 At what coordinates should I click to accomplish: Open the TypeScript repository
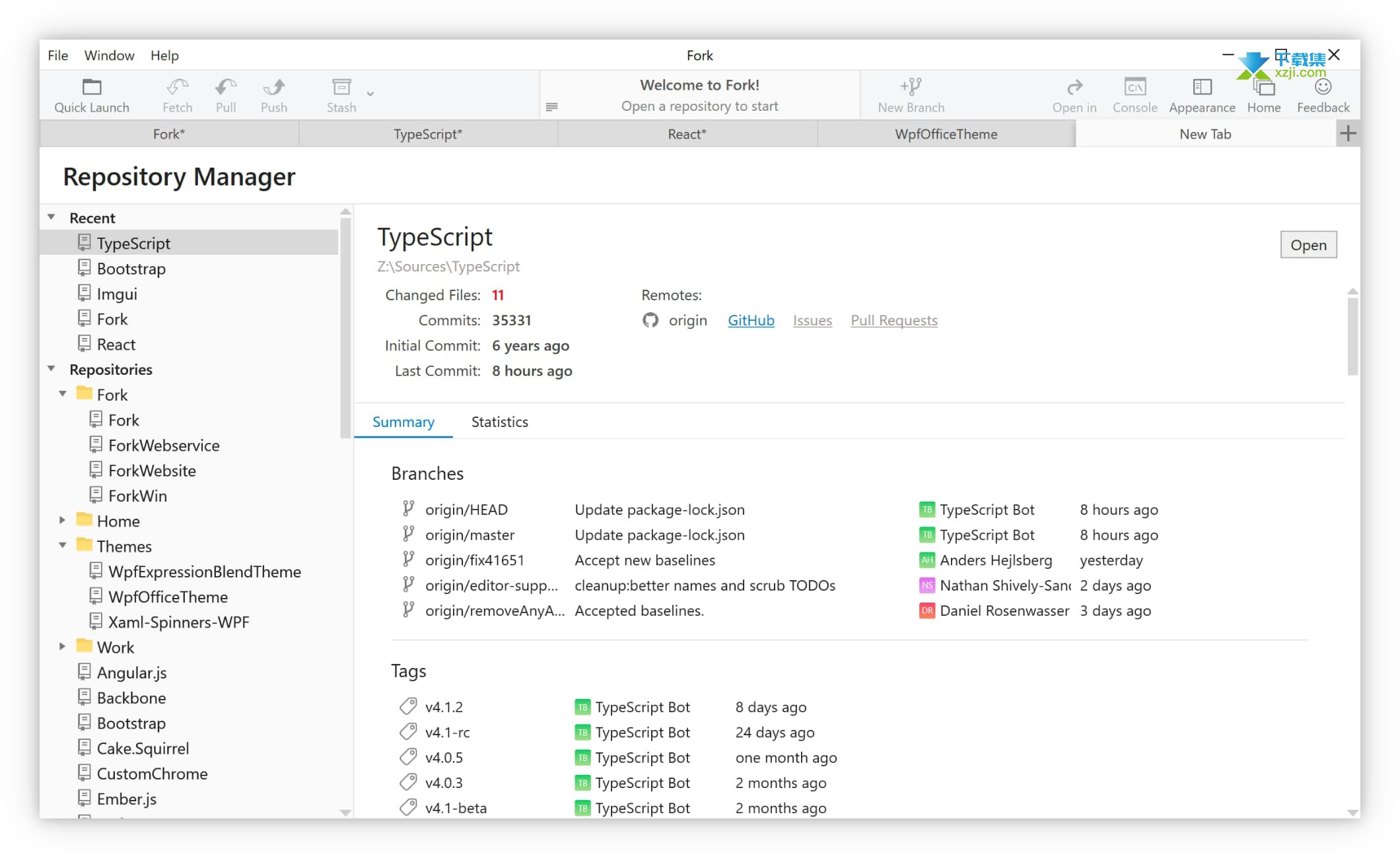[x=1309, y=244]
